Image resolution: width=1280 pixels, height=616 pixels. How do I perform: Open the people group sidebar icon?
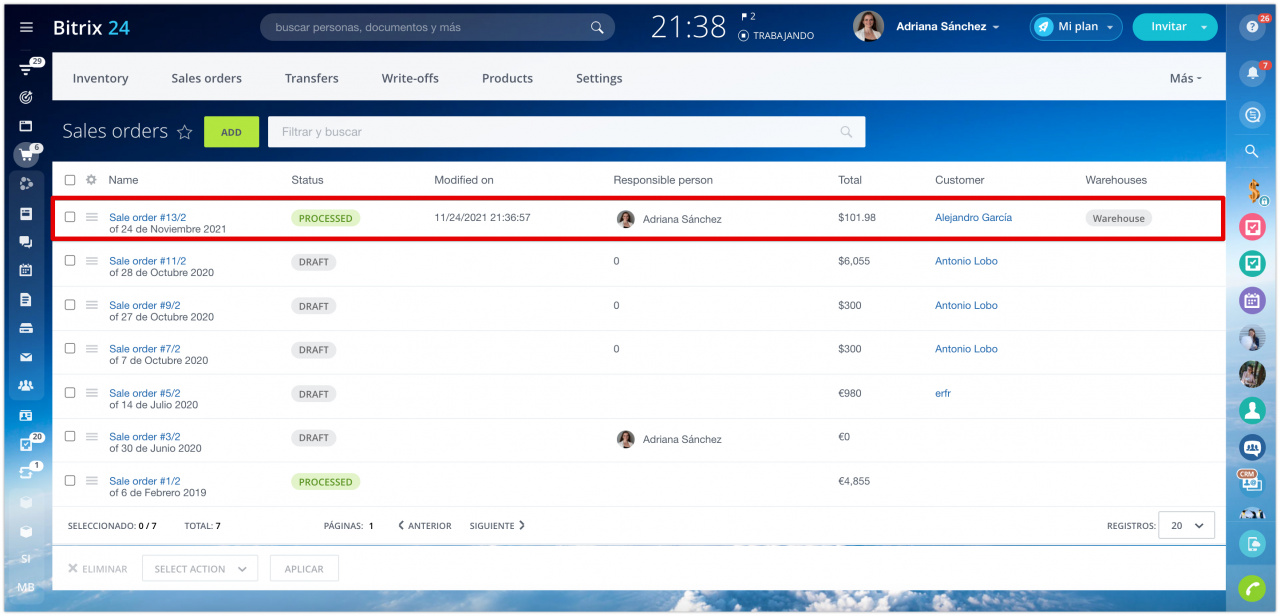point(26,385)
